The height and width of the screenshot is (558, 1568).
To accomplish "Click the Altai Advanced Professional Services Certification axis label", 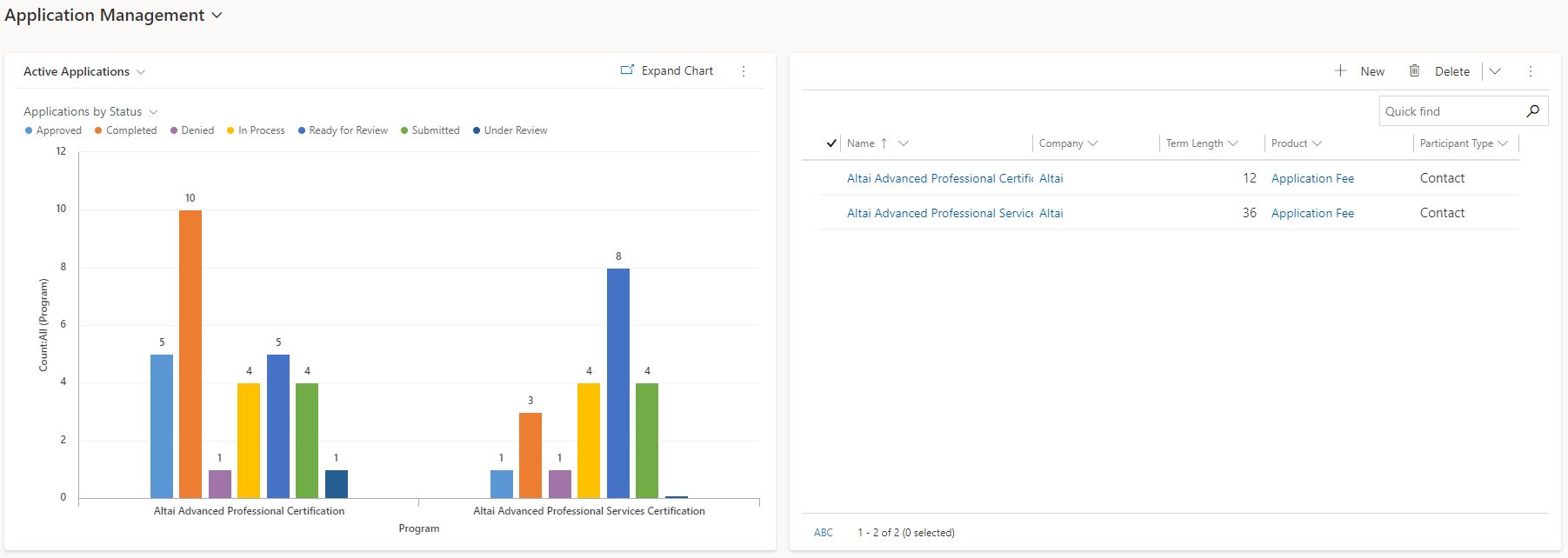I will click(x=589, y=511).
